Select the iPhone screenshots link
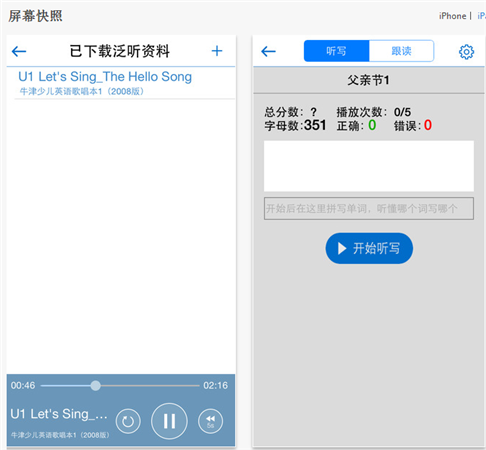This screenshot has height=450, width=486. 452,16
